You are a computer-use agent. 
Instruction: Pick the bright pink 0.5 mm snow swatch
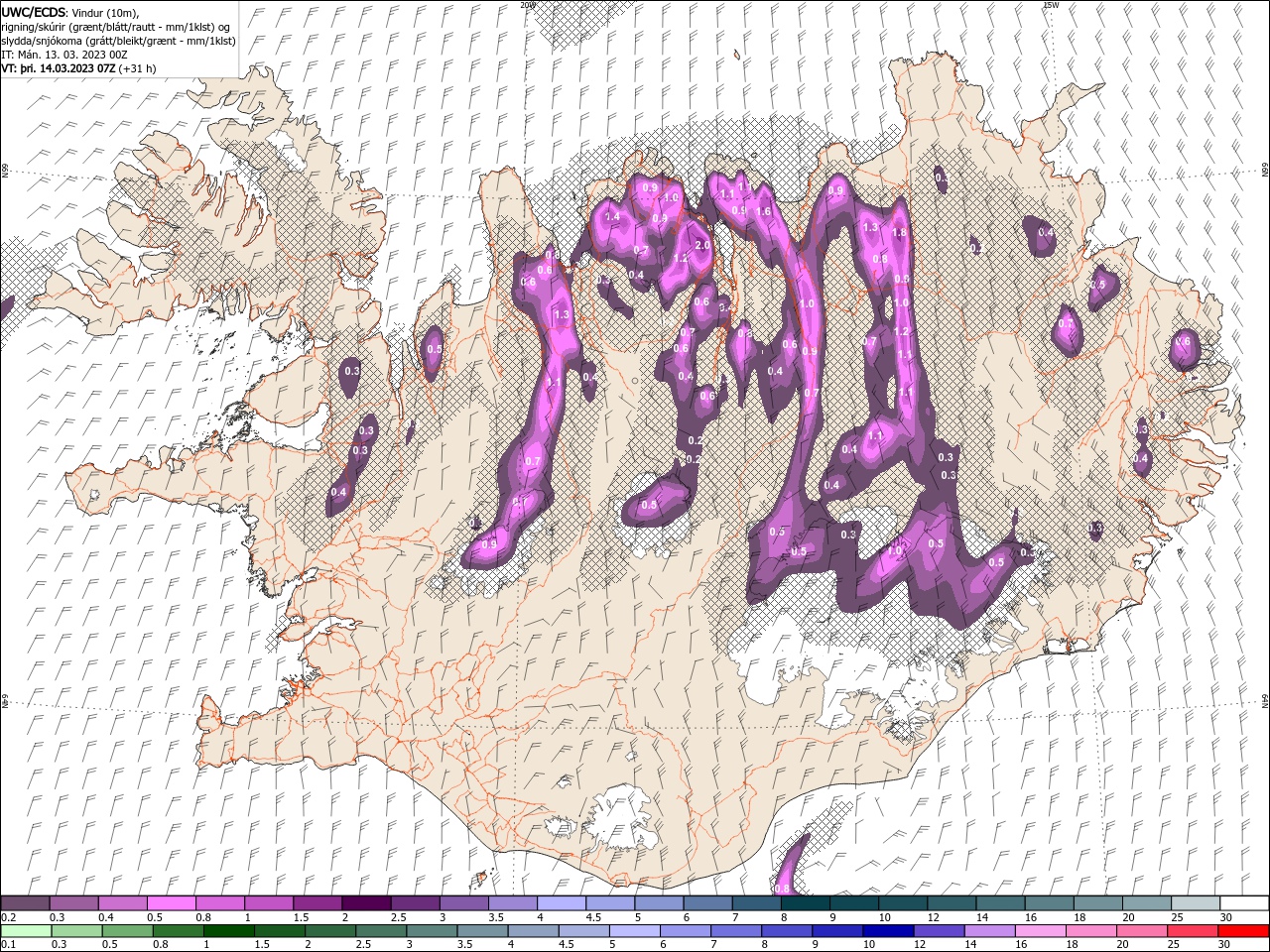pyautogui.click(x=171, y=903)
